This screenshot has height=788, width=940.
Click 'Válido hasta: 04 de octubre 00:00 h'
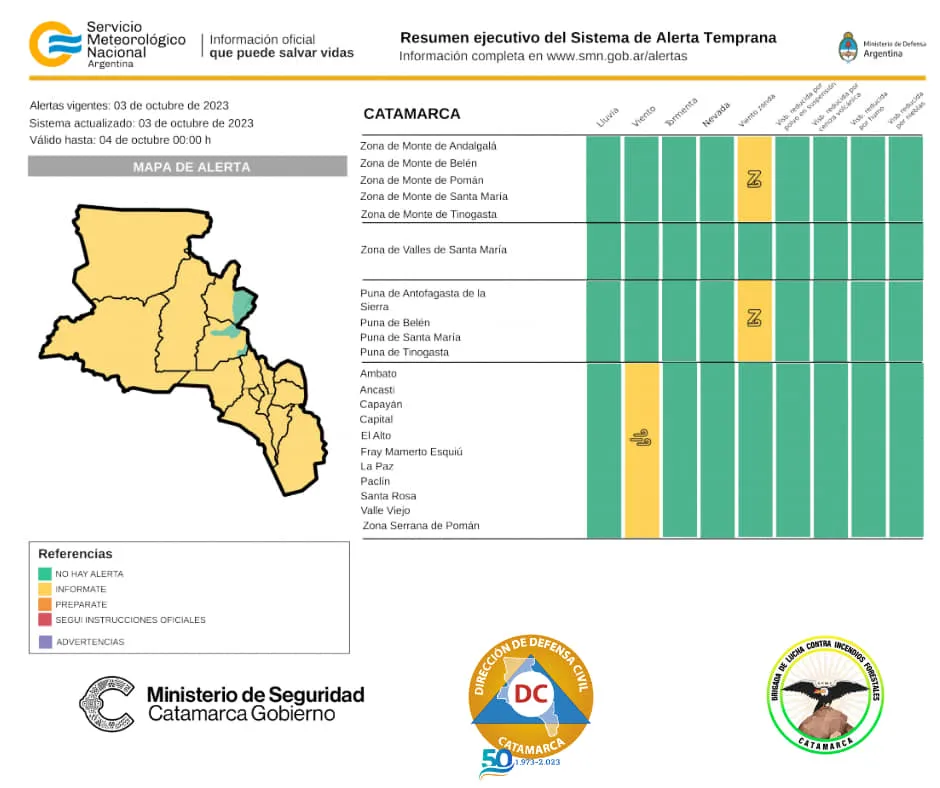(120, 140)
